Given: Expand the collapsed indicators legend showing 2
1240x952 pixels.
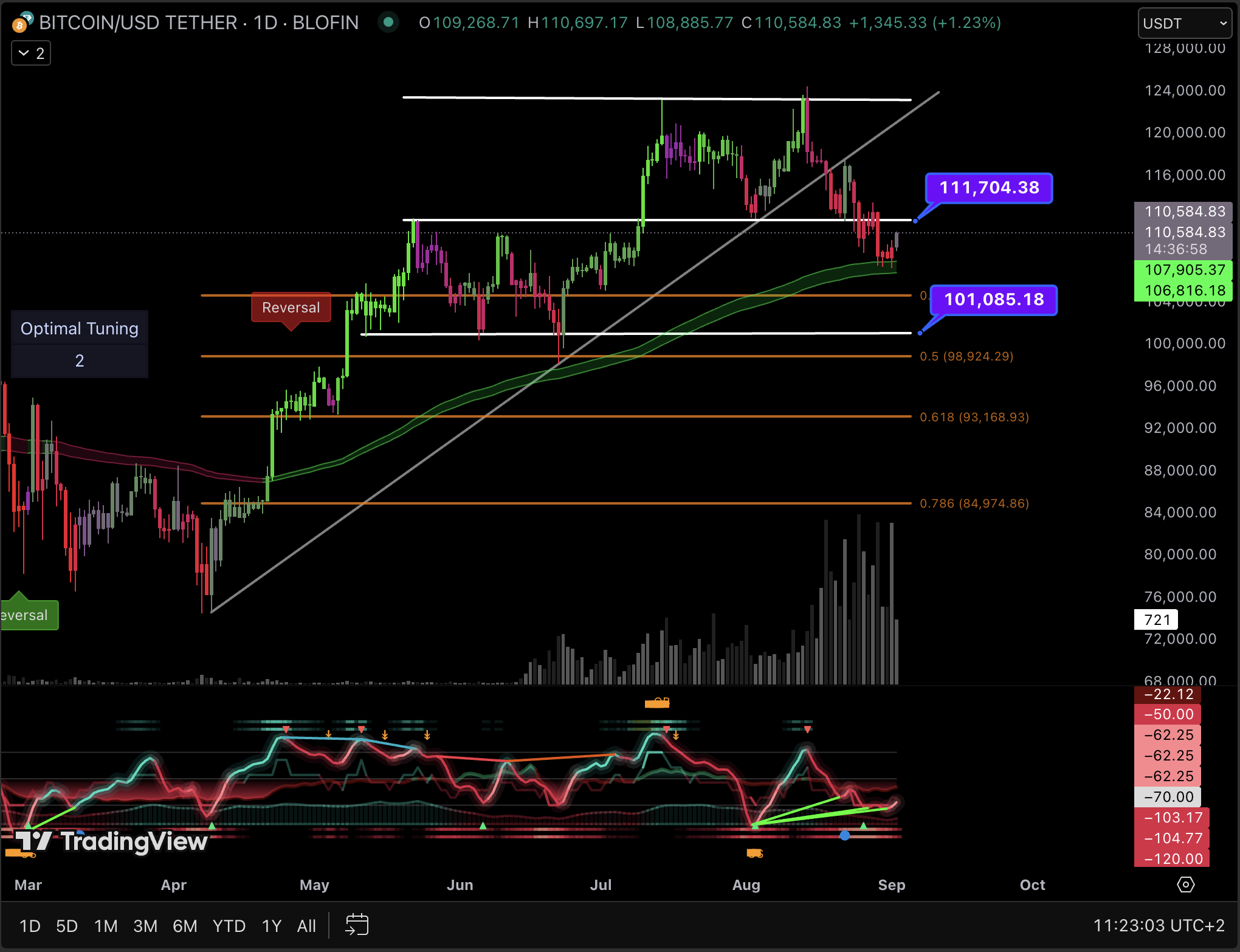Looking at the screenshot, I should pyautogui.click(x=31, y=53).
